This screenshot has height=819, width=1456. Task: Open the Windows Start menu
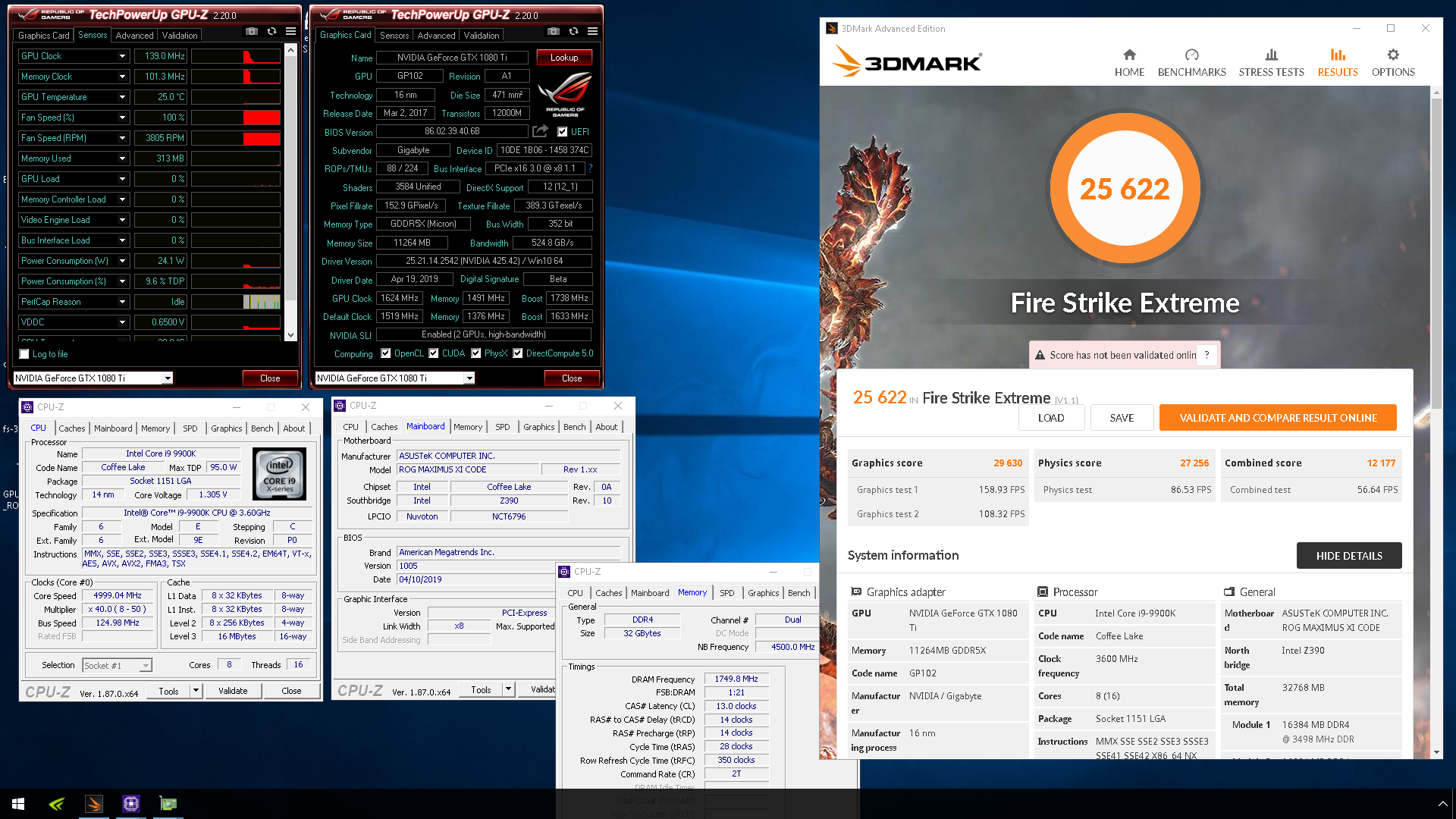[x=18, y=804]
